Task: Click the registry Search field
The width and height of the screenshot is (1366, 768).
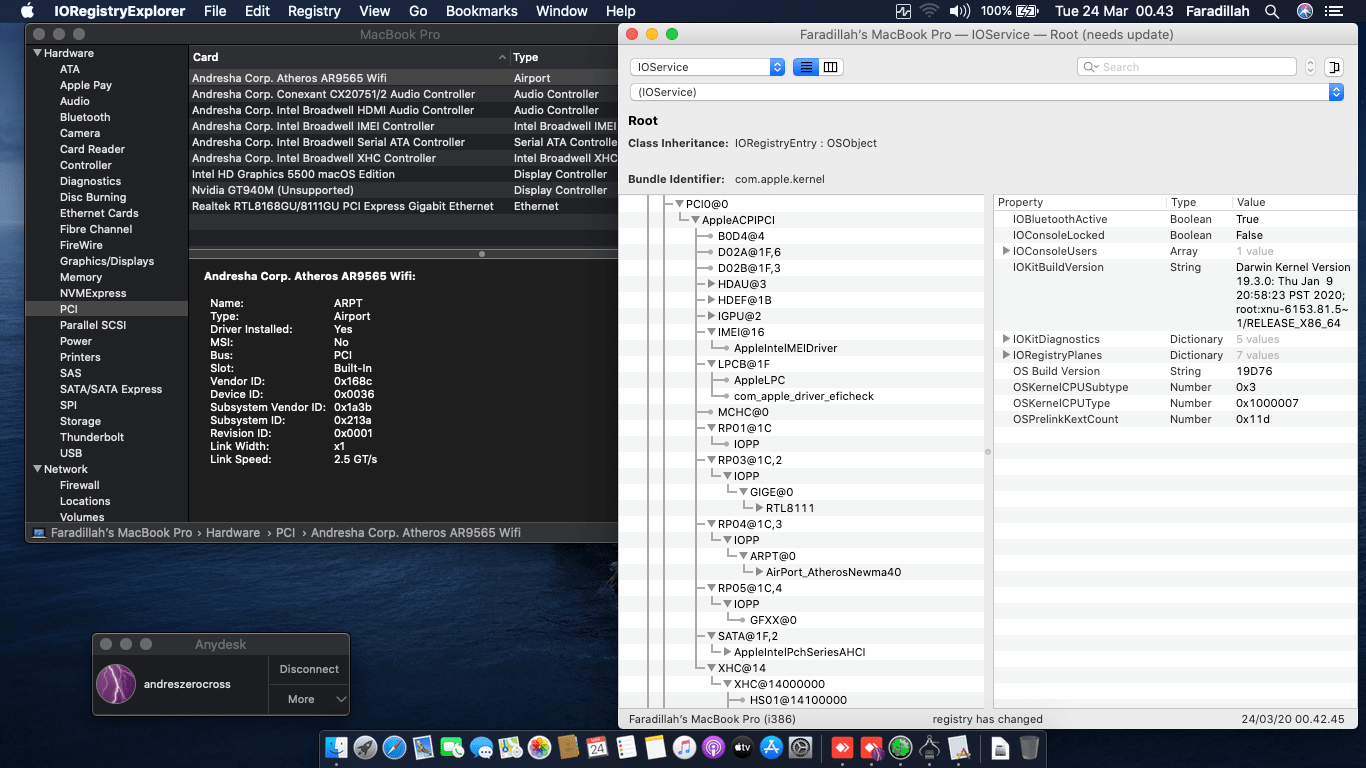Action: (1190, 67)
